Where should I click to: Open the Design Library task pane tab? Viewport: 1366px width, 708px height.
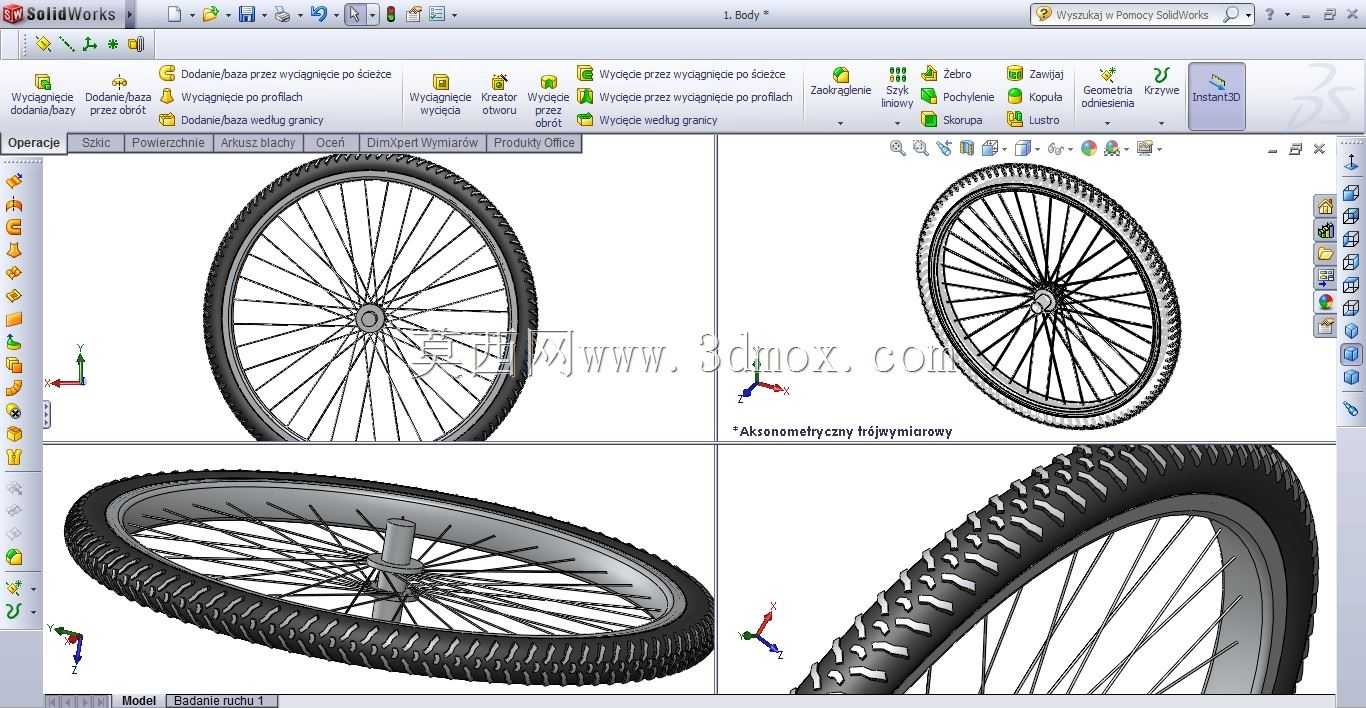(x=1325, y=230)
